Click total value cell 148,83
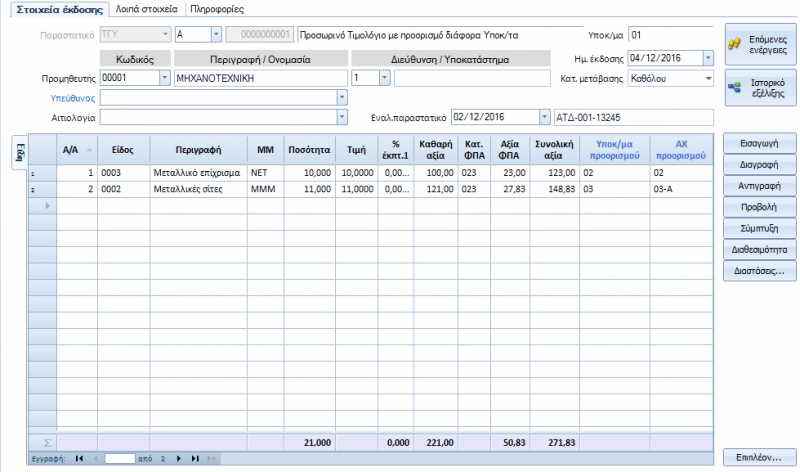Screen dimensions: 800x472 click(555, 189)
